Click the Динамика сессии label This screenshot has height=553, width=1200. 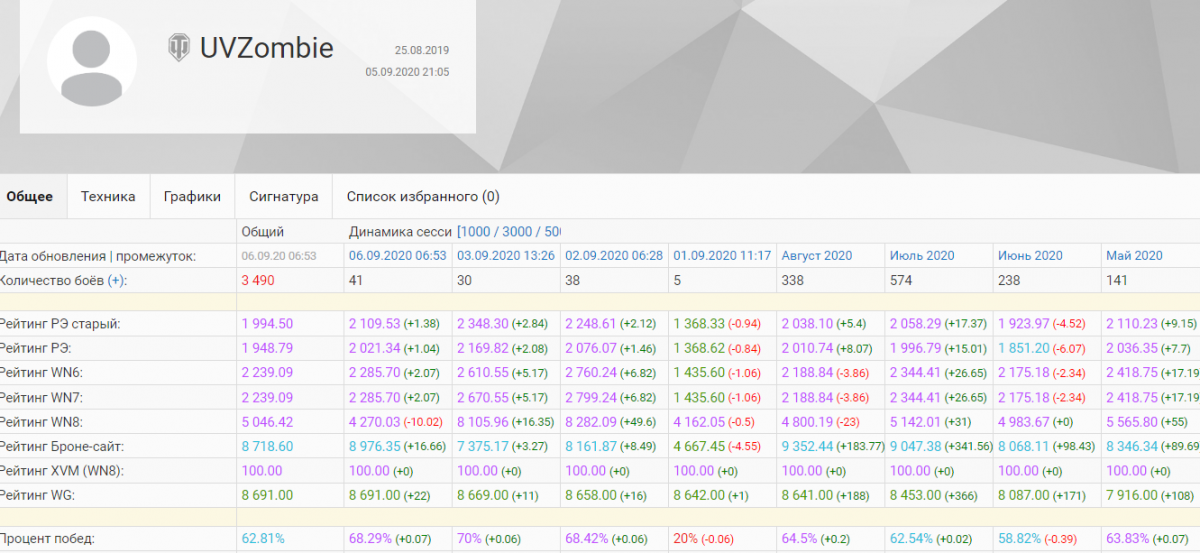click(x=400, y=231)
